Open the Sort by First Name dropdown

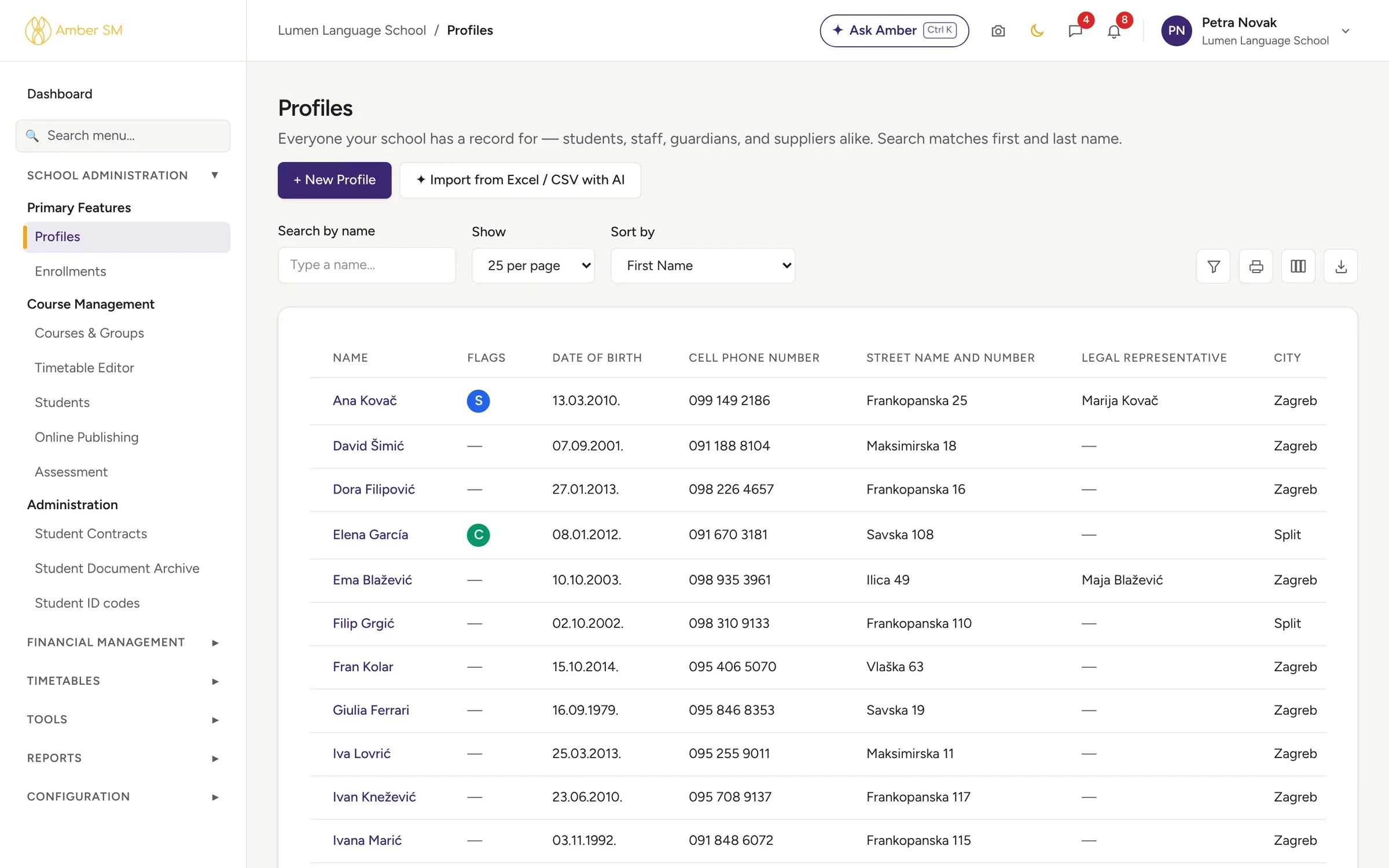point(703,266)
